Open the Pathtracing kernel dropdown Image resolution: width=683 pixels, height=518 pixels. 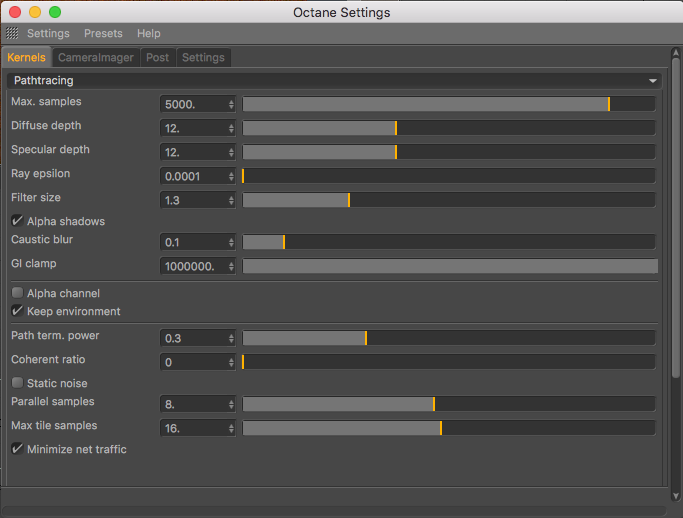[x=334, y=80]
